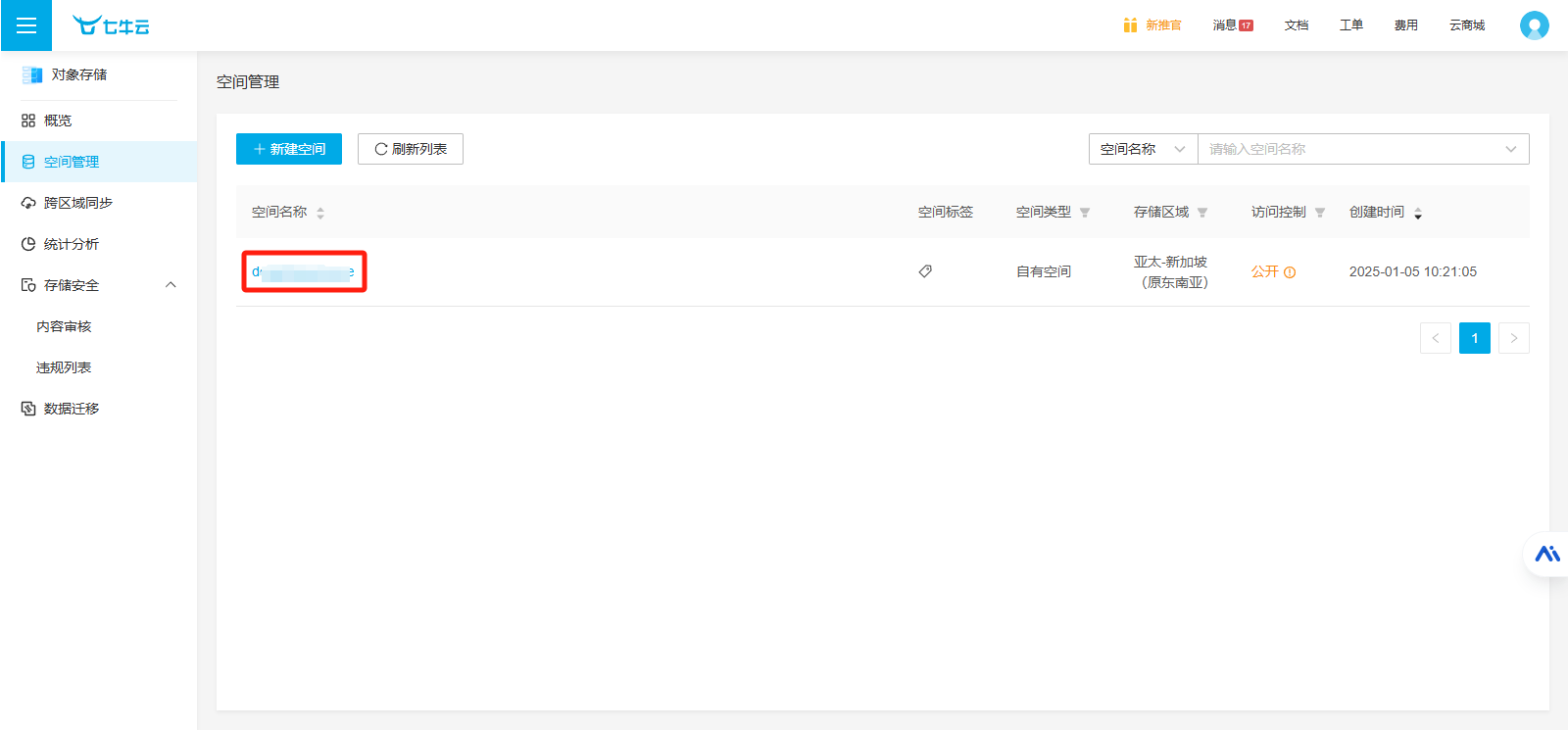Open the Qiniu Cloud logo homepage
The height and width of the screenshot is (730, 1568).
click(111, 25)
